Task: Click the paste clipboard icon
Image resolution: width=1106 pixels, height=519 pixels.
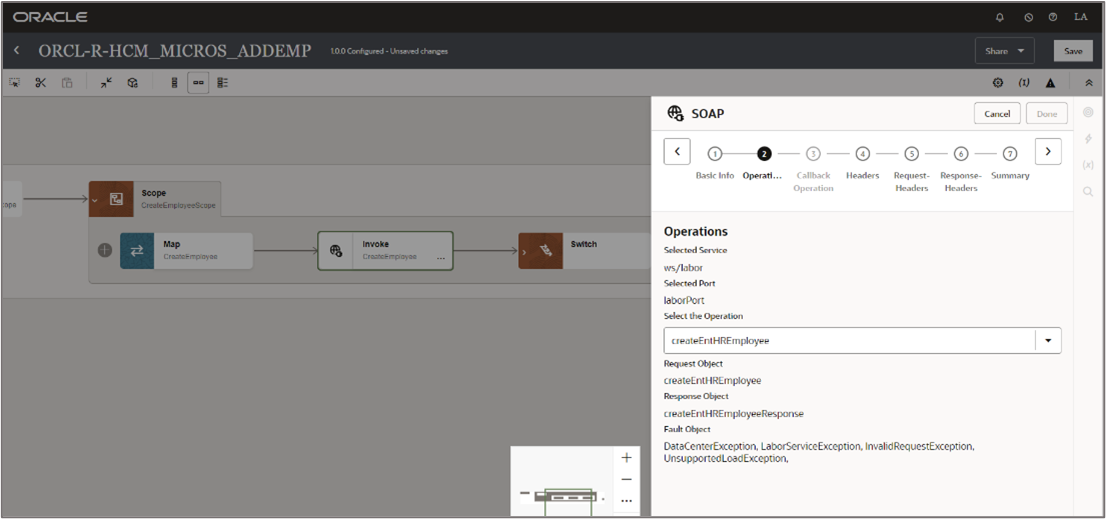Action: [x=67, y=83]
